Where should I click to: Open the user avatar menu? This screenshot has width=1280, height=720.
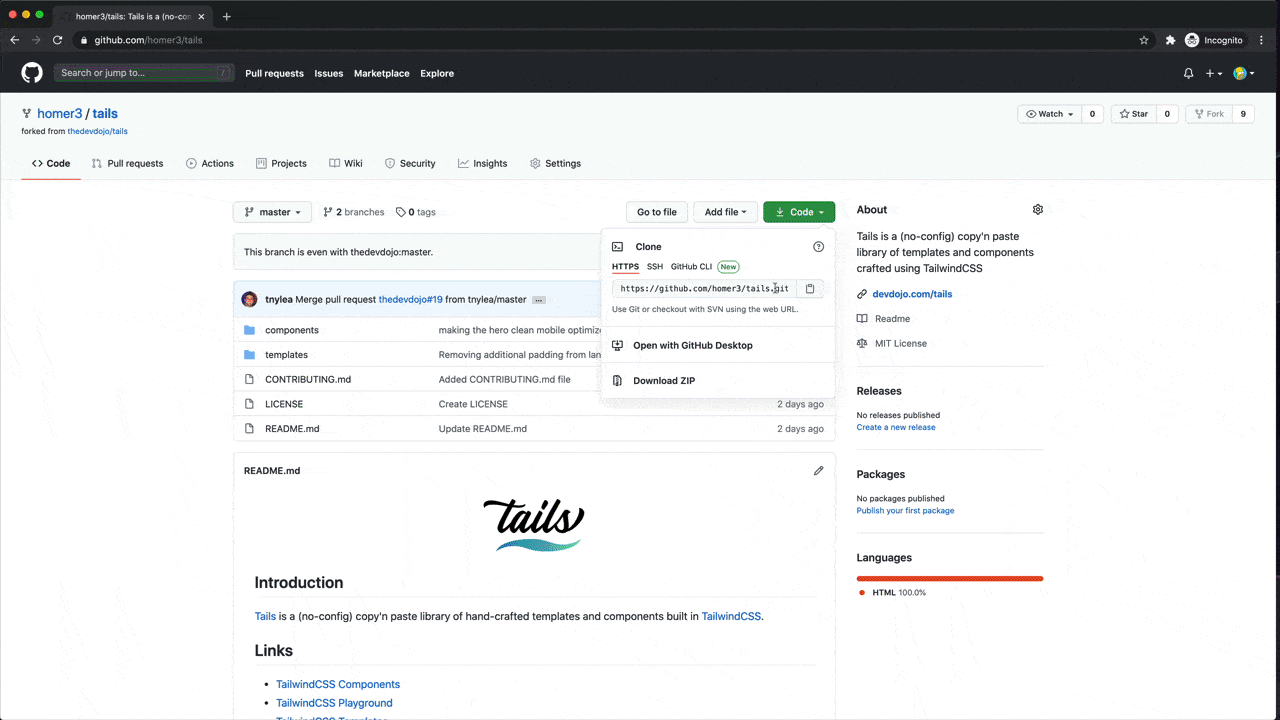tap(1243, 73)
